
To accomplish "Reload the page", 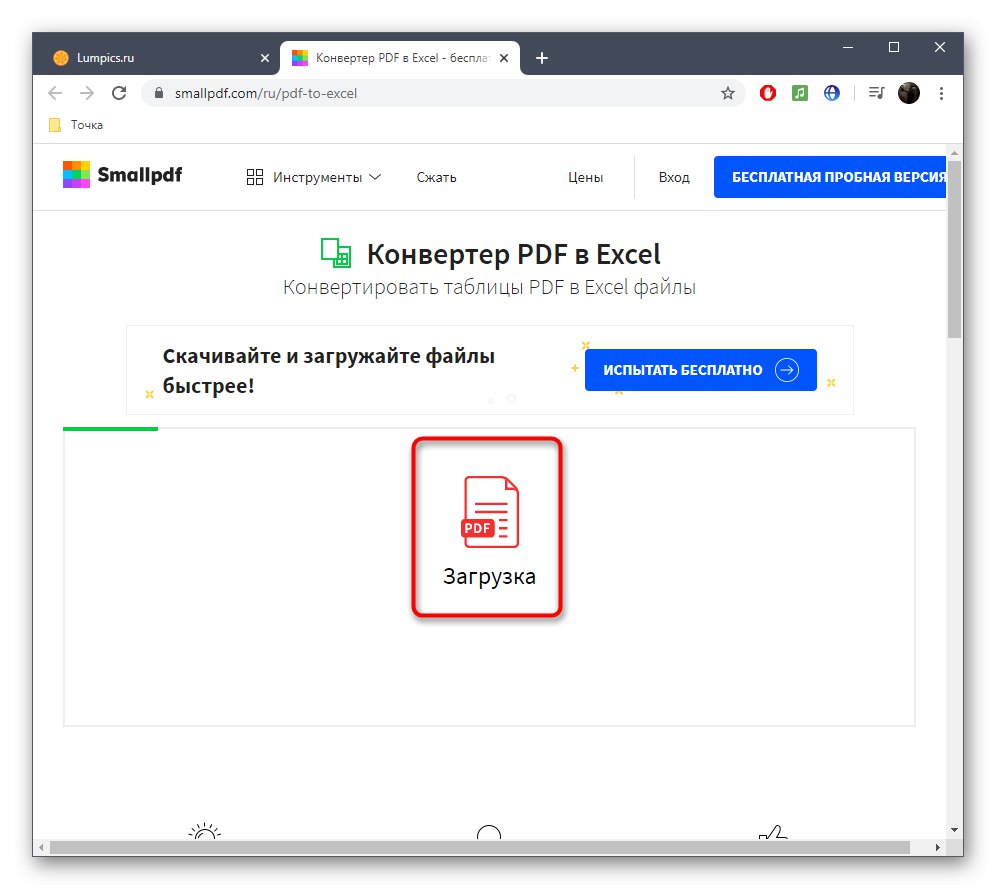I will click(119, 92).
